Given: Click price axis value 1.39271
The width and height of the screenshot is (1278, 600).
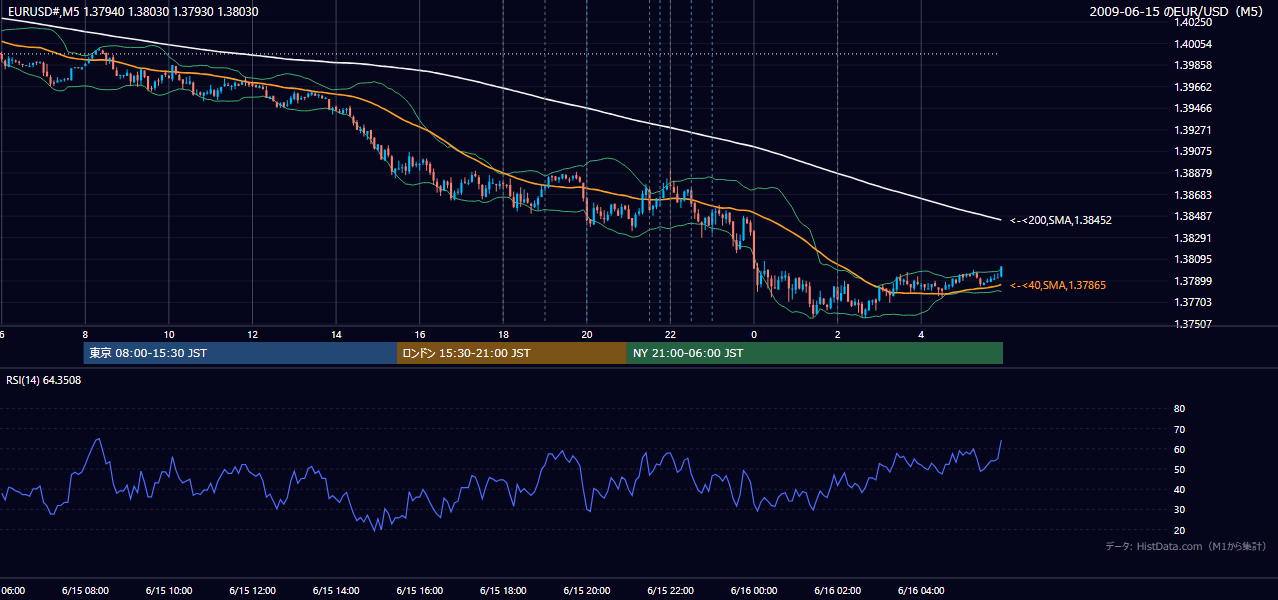Looking at the screenshot, I should coord(1194,130).
